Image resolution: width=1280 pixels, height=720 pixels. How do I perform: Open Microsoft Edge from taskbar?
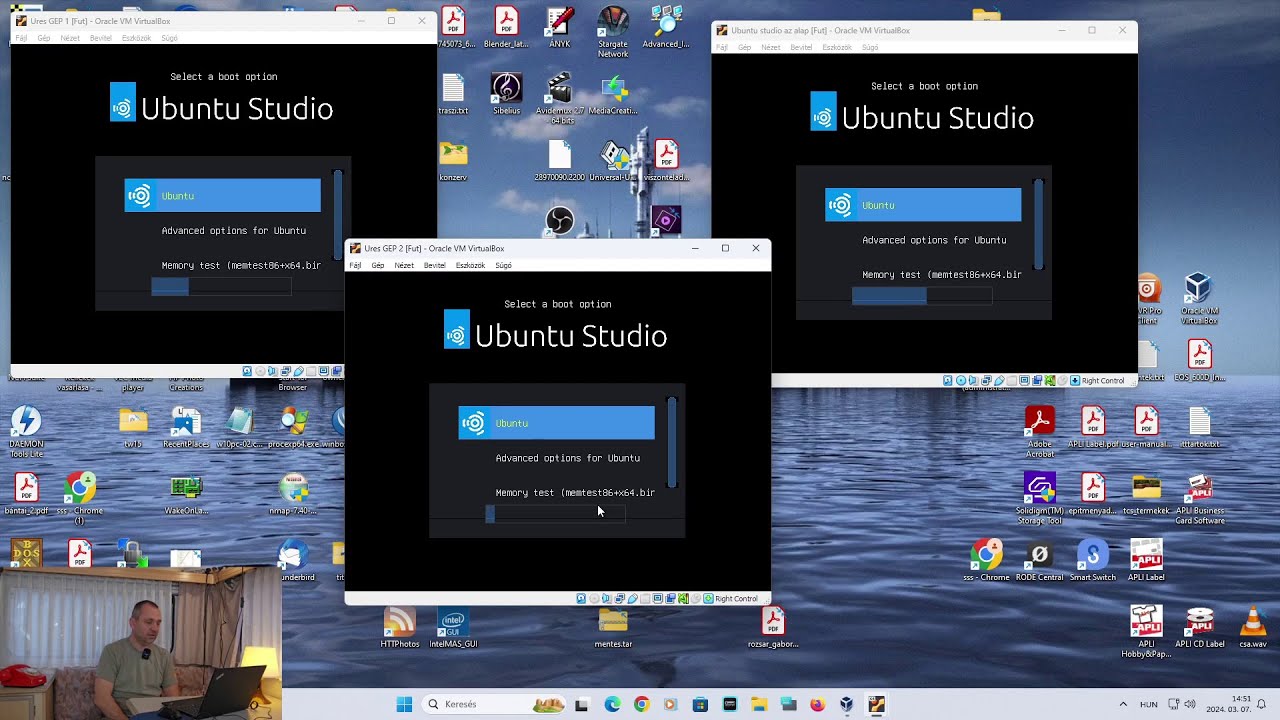pyautogui.click(x=612, y=704)
